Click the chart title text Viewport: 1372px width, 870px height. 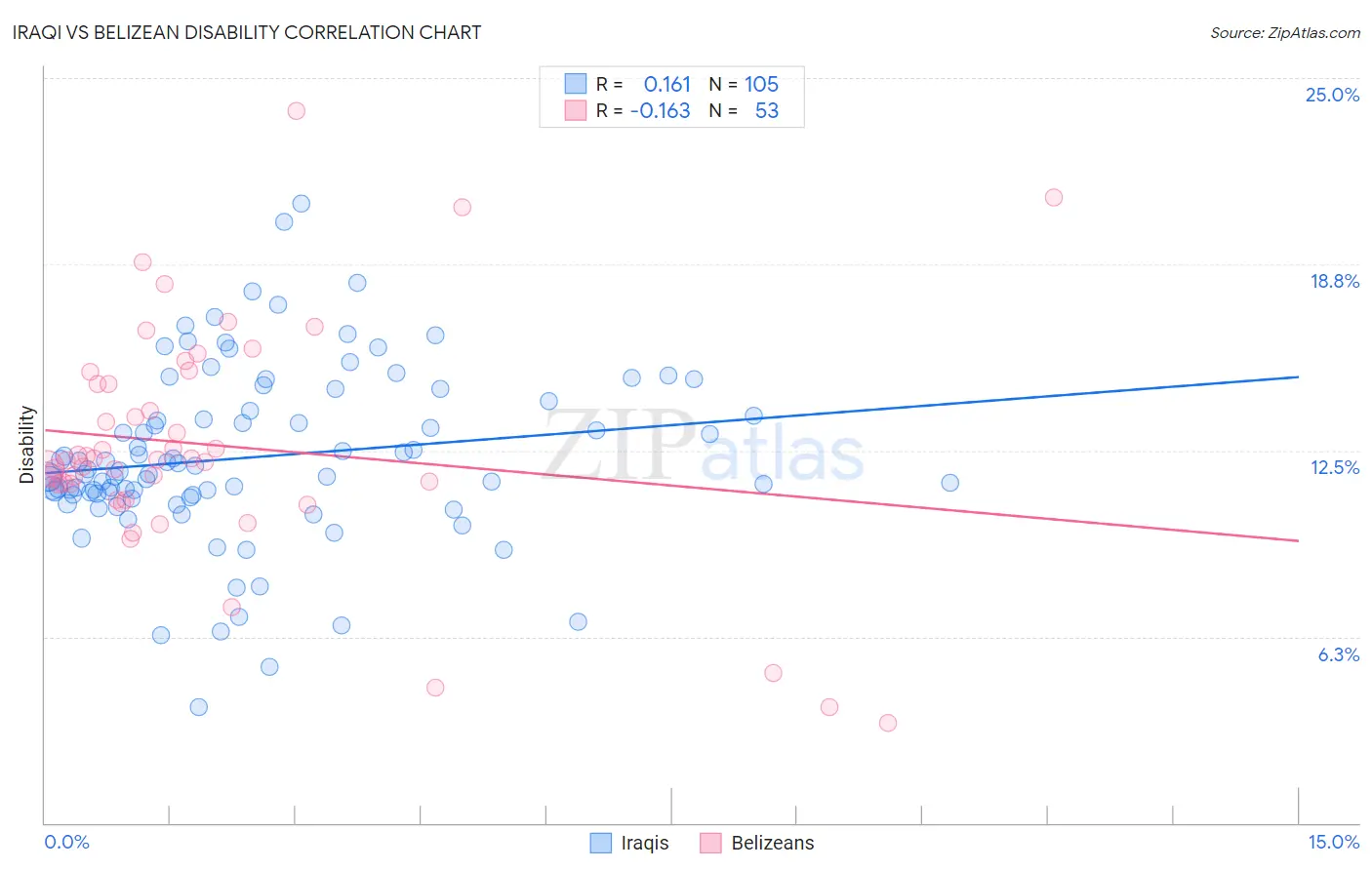pos(246,32)
